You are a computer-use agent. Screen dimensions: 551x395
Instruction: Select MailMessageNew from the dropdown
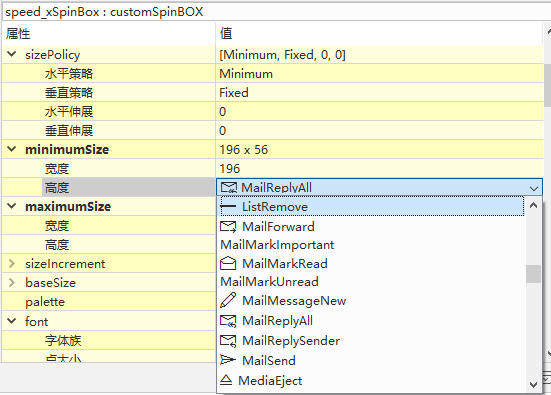372,301
